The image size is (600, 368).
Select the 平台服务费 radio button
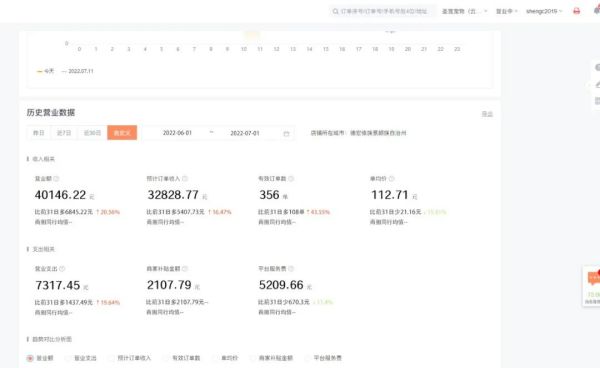(x=307, y=358)
